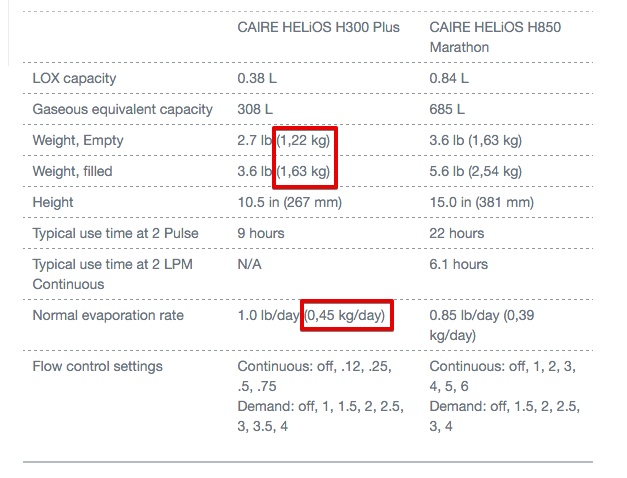Select the 6.1 hours continuous use value
627x478 pixels.
pyautogui.click(x=459, y=265)
